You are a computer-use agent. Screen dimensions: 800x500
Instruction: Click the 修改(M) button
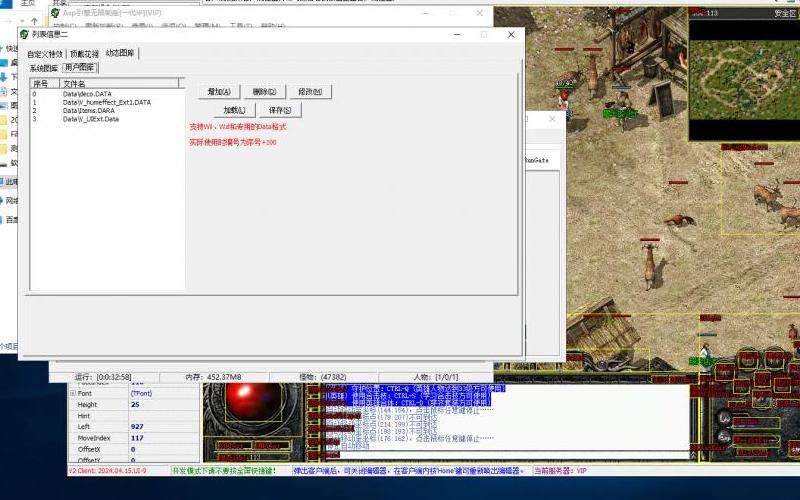click(x=310, y=92)
